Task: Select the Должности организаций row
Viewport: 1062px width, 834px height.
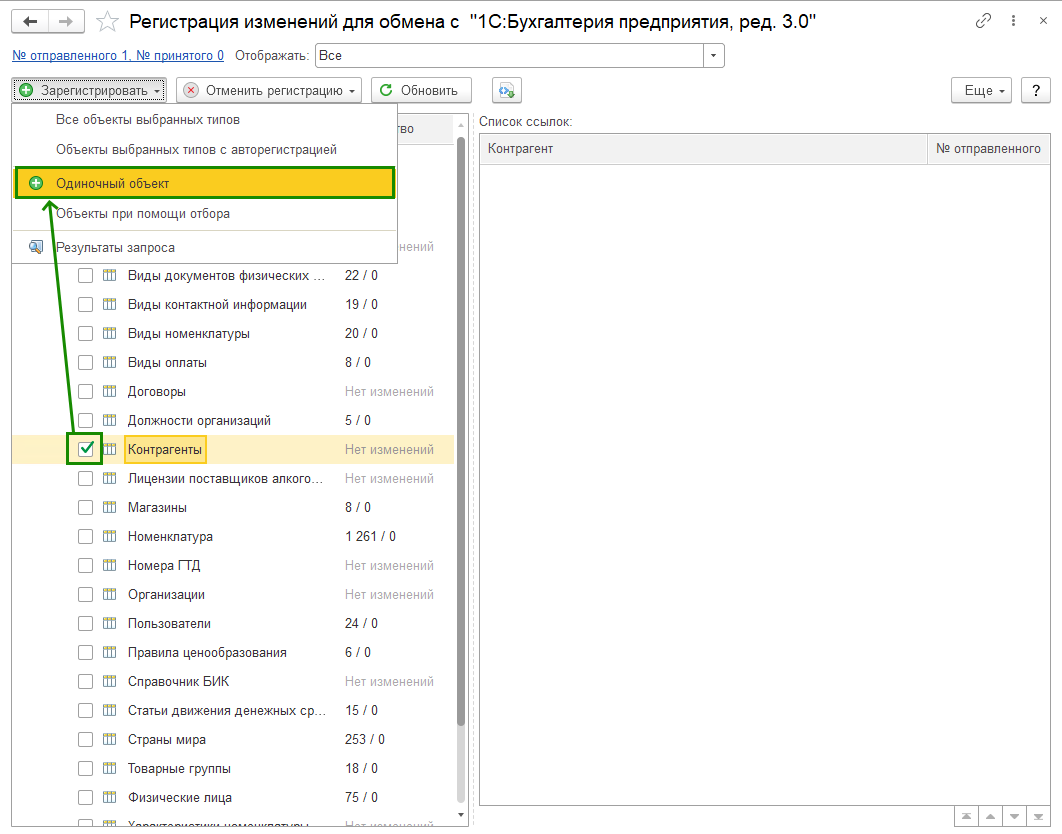Action: (233, 420)
